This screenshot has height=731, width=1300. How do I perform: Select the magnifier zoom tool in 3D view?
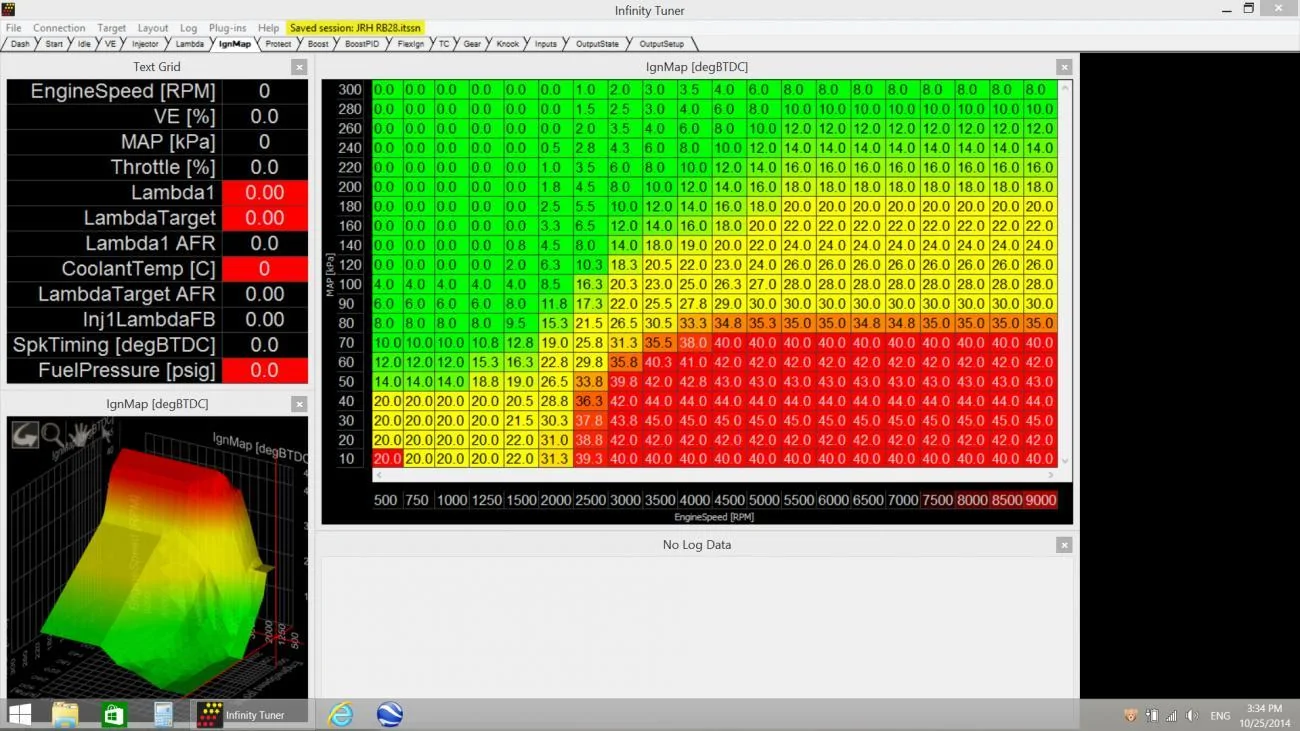[x=51, y=434]
